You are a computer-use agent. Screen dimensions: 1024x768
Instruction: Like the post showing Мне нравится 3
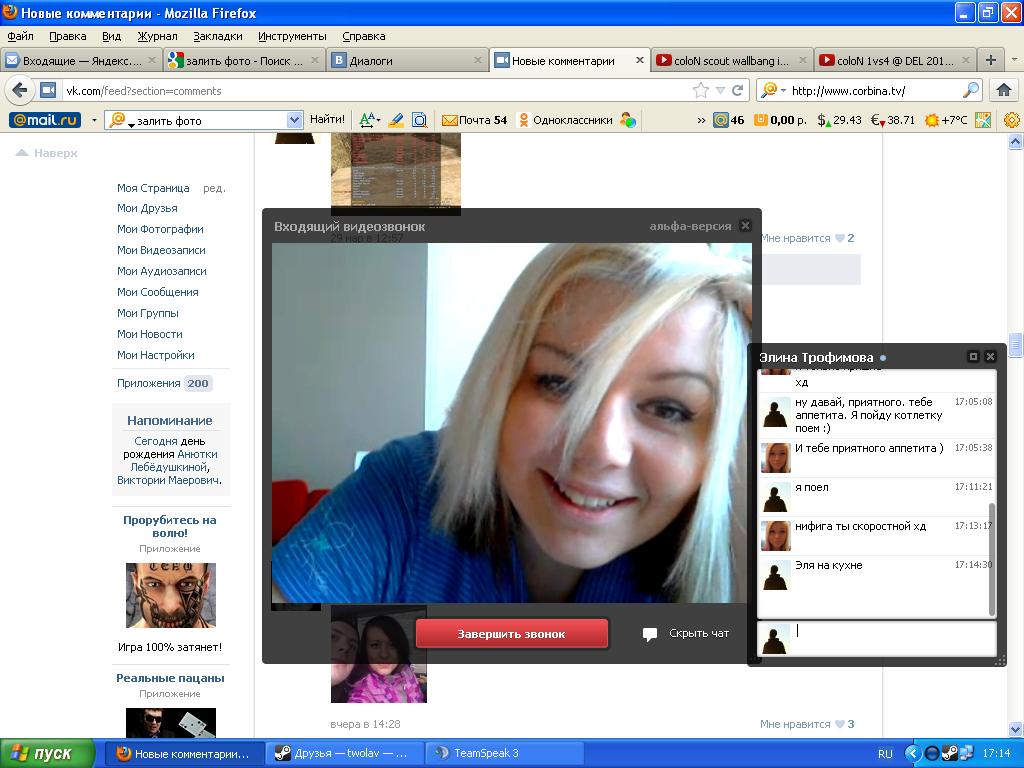(807, 724)
